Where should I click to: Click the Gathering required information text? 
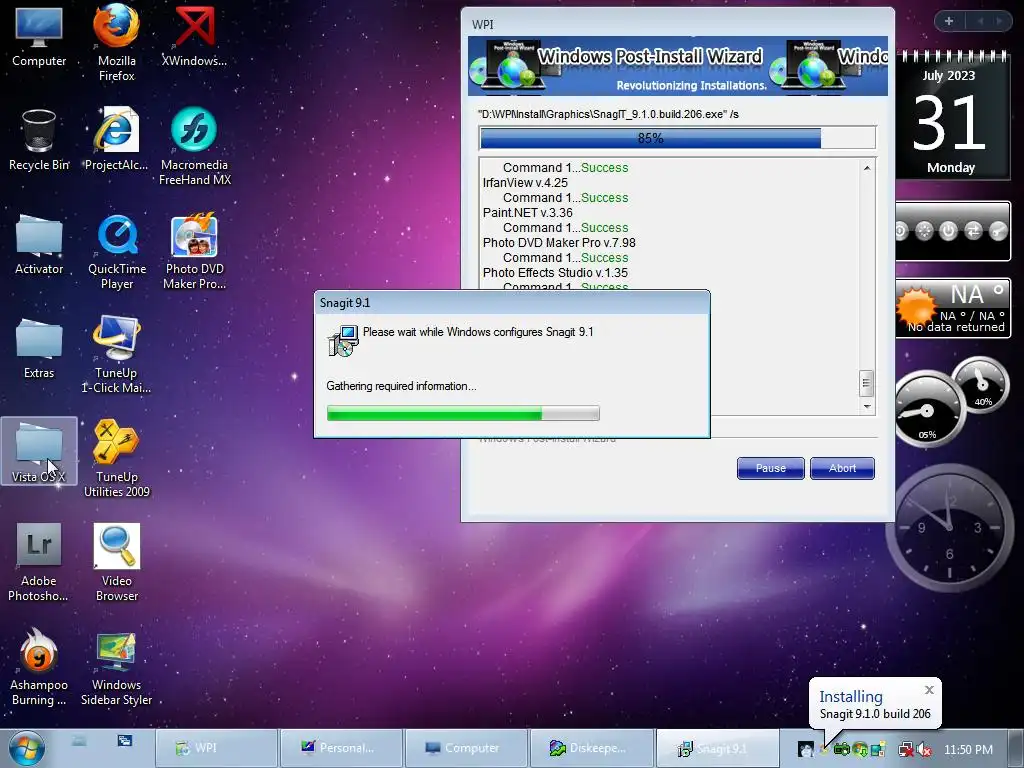401,386
